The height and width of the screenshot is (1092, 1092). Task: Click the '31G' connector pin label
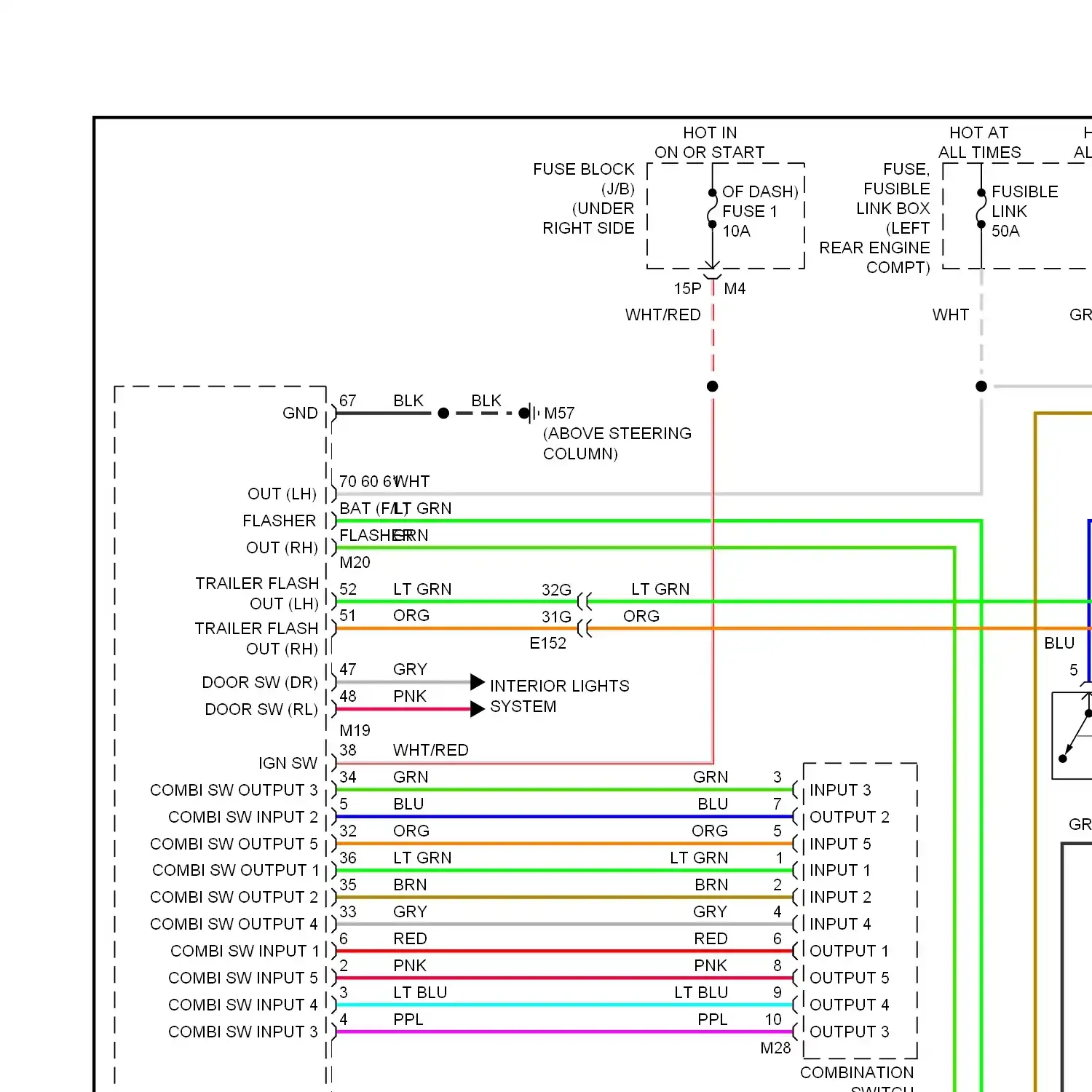[556, 617]
